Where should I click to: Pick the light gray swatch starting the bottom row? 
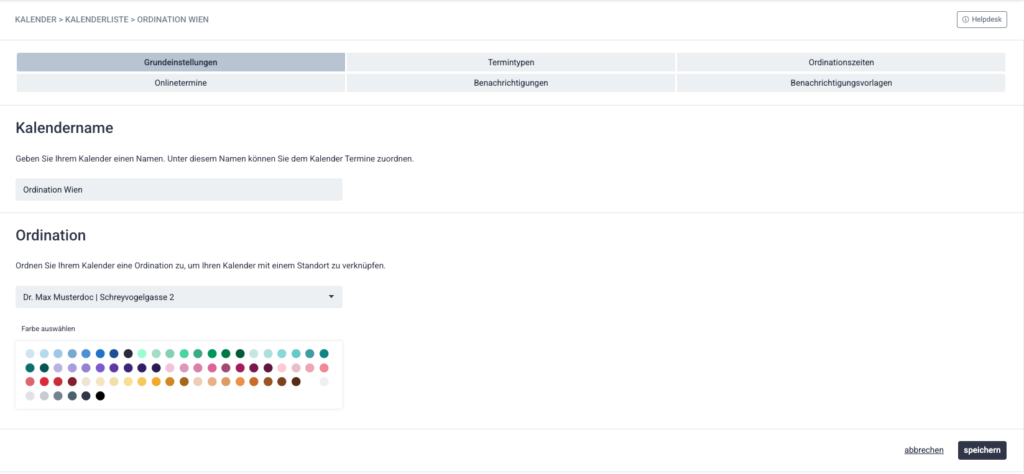pyautogui.click(x=30, y=396)
